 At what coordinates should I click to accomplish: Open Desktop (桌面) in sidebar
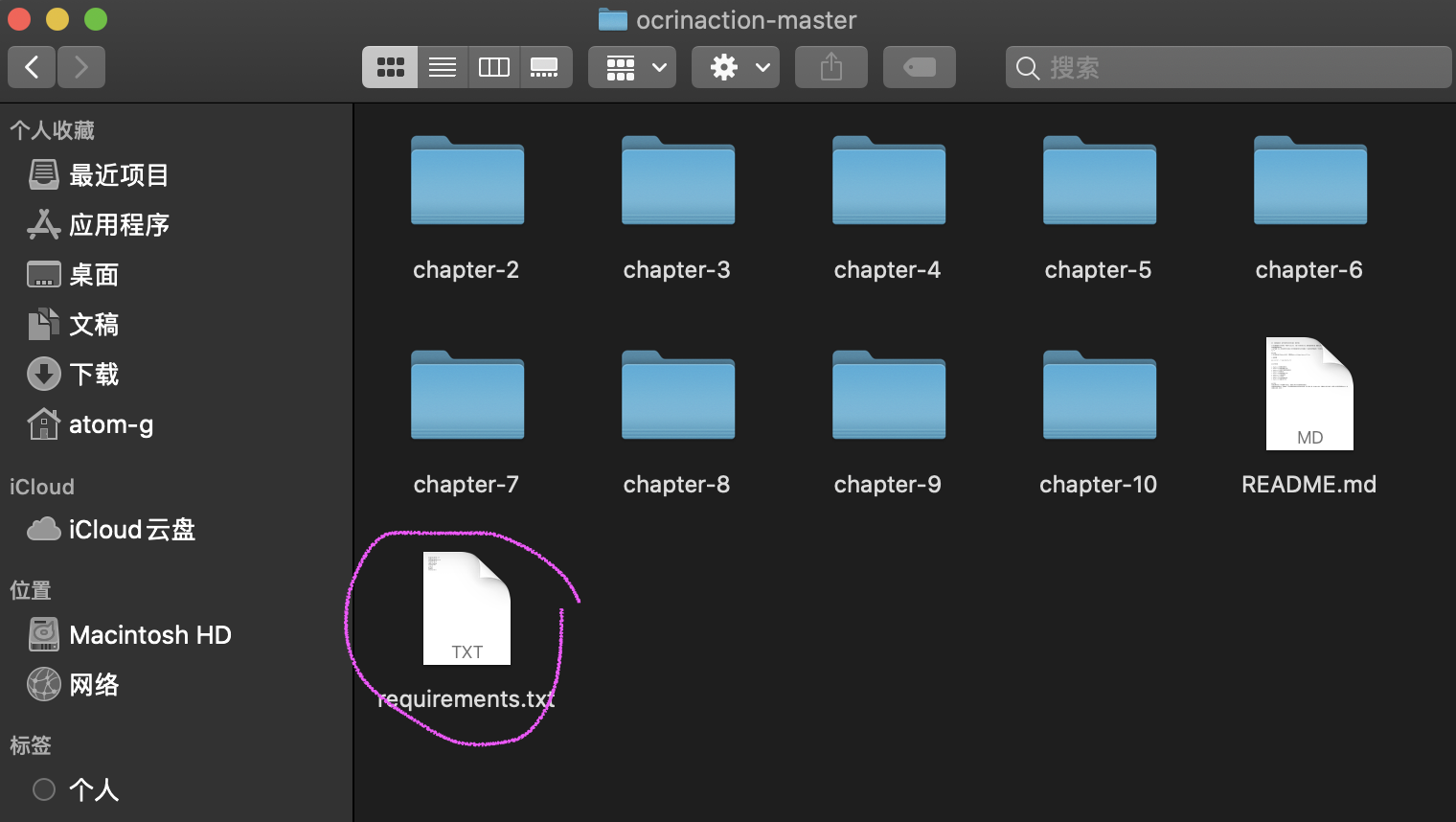74,275
